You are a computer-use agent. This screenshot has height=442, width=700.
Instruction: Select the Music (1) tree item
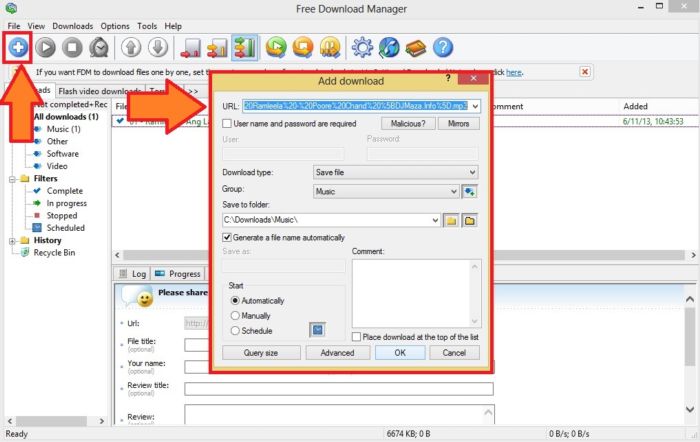point(63,129)
